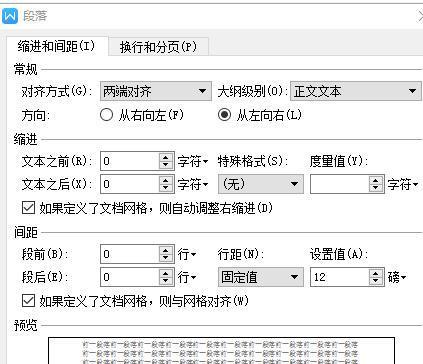Increase 段前 spacing with up arrow

tap(166, 251)
